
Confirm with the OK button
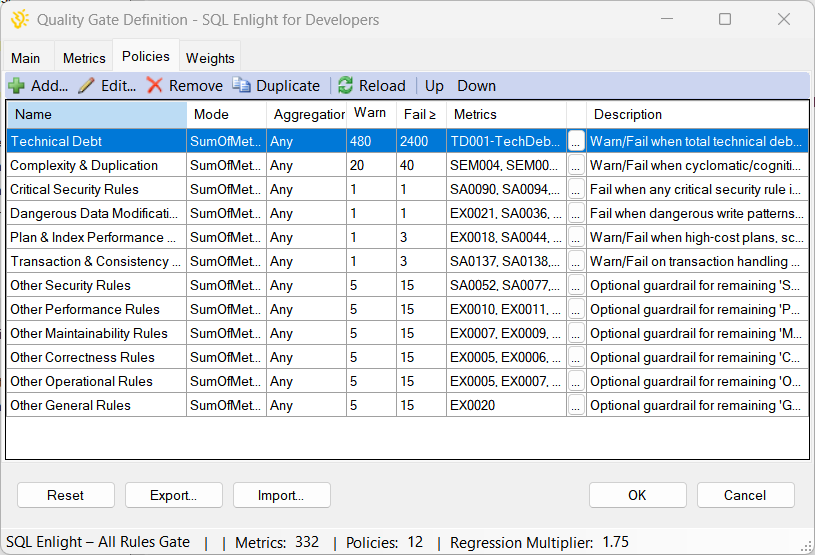pyautogui.click(x=637, y=495)
